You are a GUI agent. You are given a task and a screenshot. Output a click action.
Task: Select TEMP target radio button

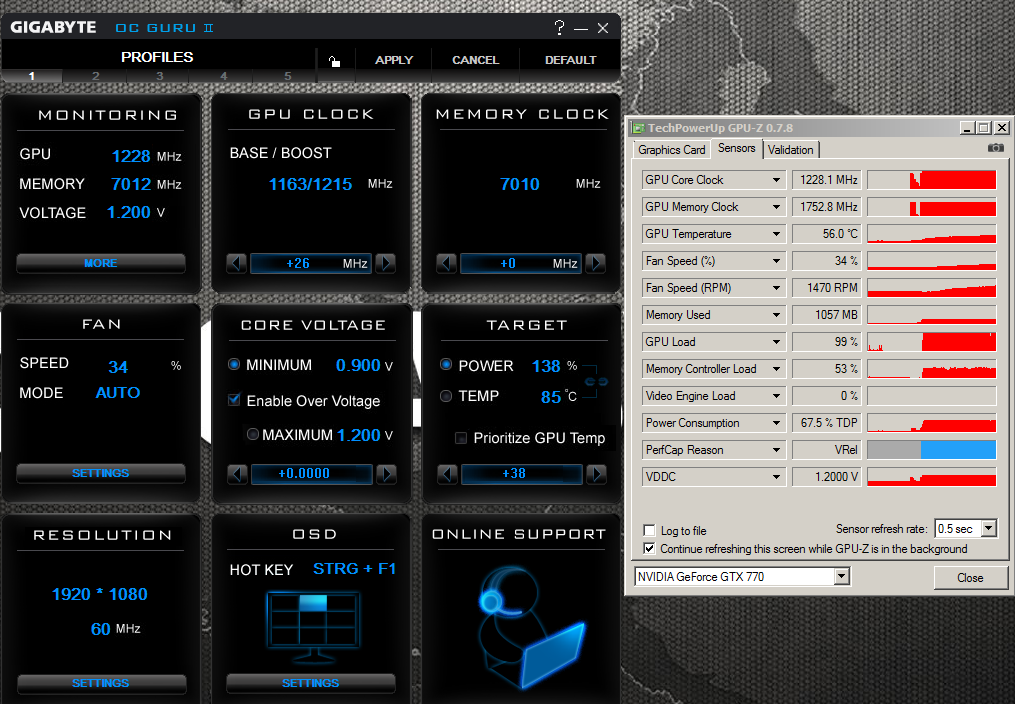[446, 395]
